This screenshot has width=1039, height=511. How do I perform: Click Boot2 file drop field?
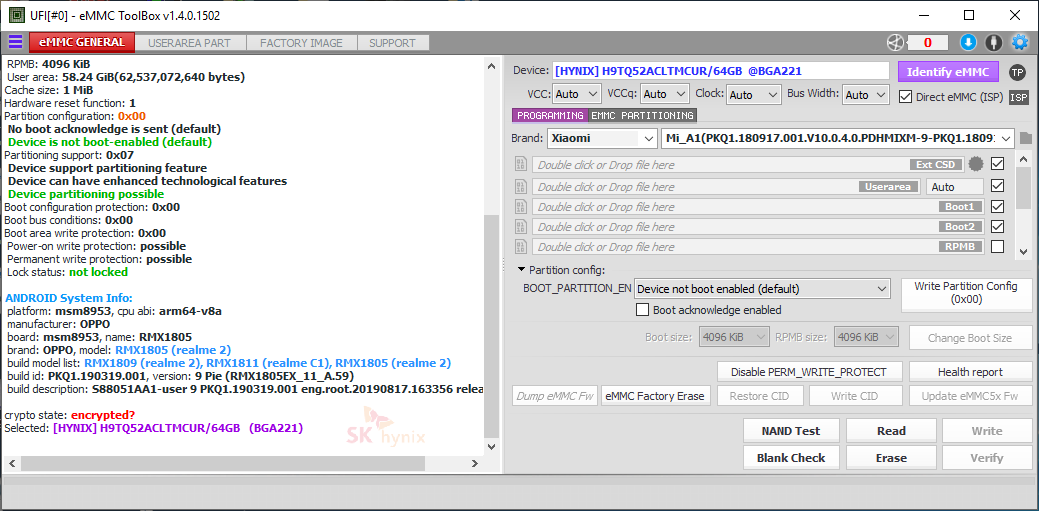[757, 227]
